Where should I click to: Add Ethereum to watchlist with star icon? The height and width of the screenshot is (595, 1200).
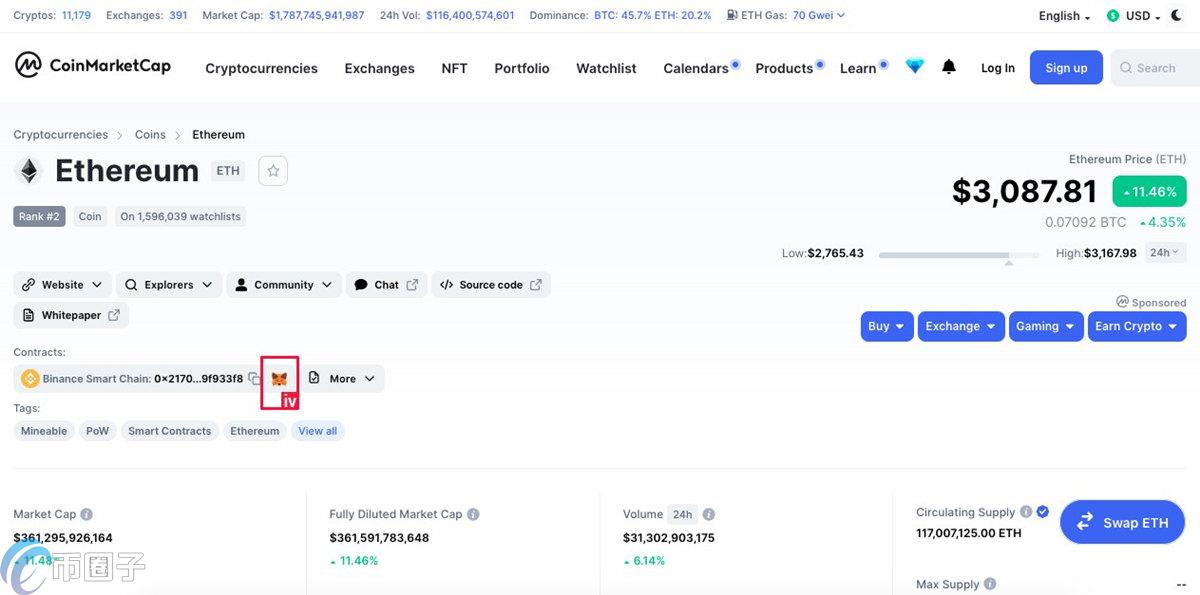pyautogui.click(x=273, y=171)
